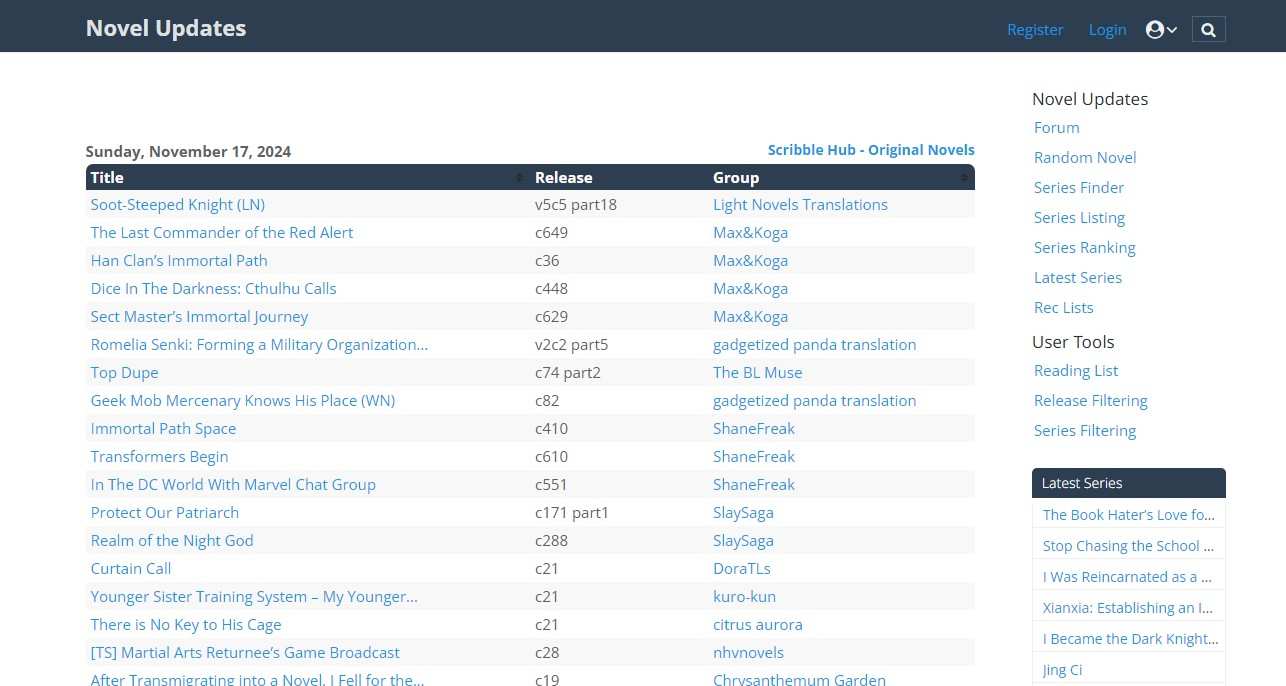
Task: Open Reading List under User Tools
Action: pos(1076,371)
